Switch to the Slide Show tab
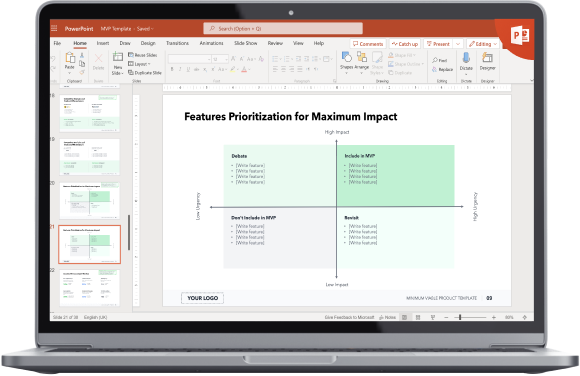The image size is (580, 376). (246, 43)
